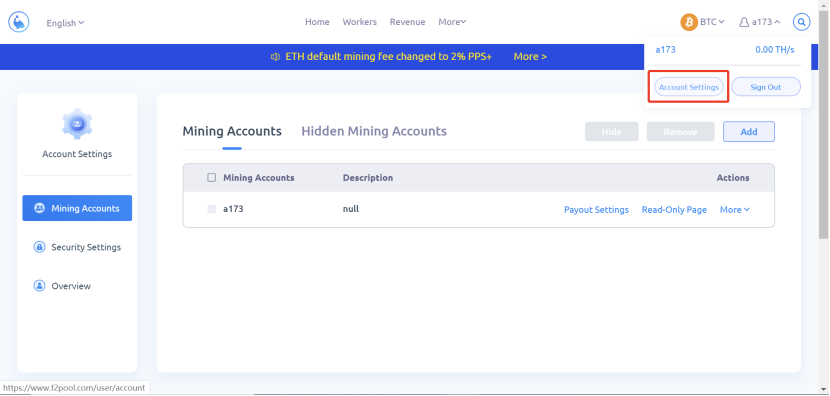Image resolution: width=830 pixels, height=396 pixels.
Task: Toggle the checkbox for account a173
Action: (x=212, y=209)
